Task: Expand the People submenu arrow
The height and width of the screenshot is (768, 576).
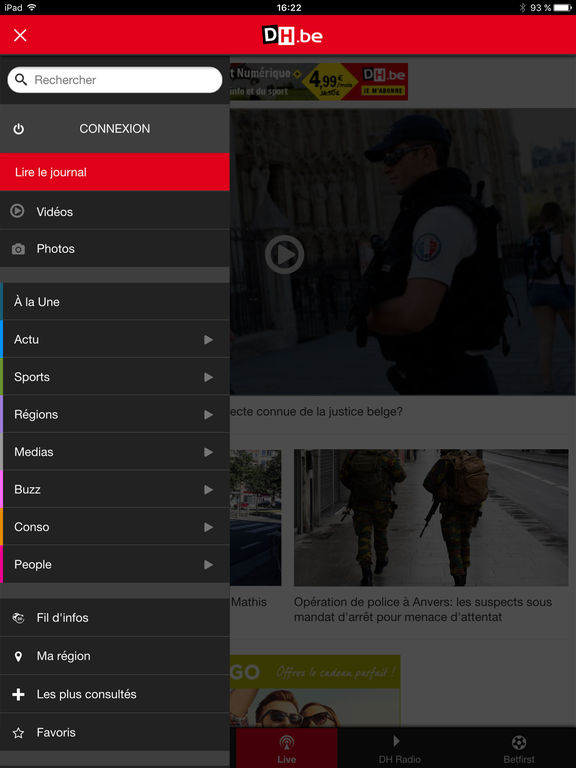Action: [209, 564]
